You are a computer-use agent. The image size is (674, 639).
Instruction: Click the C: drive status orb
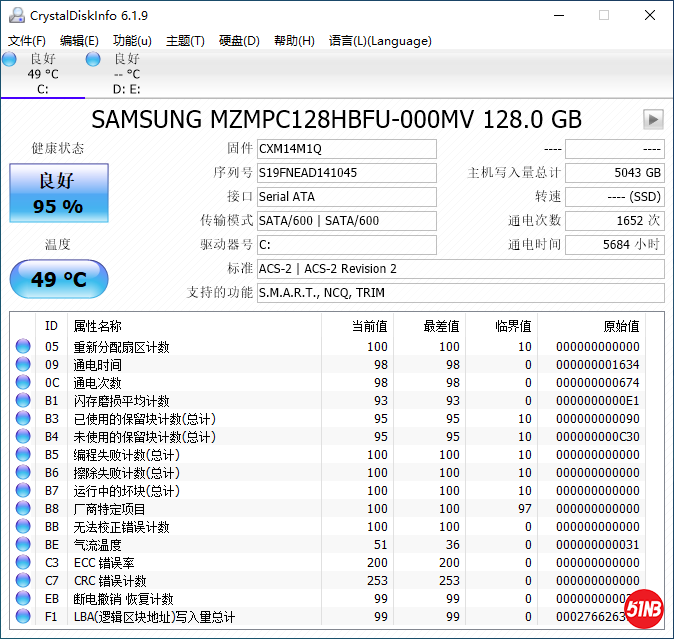(x=10, y=60)
